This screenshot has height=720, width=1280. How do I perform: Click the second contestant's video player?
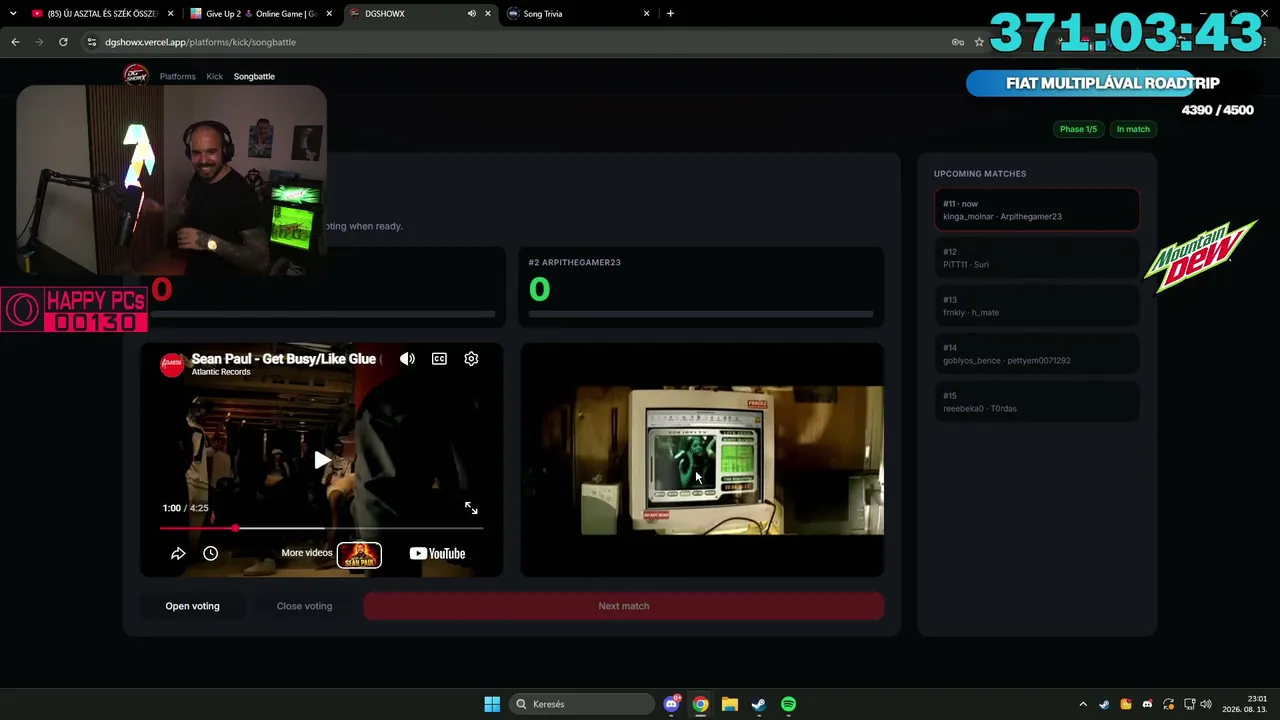click(702, 460)
